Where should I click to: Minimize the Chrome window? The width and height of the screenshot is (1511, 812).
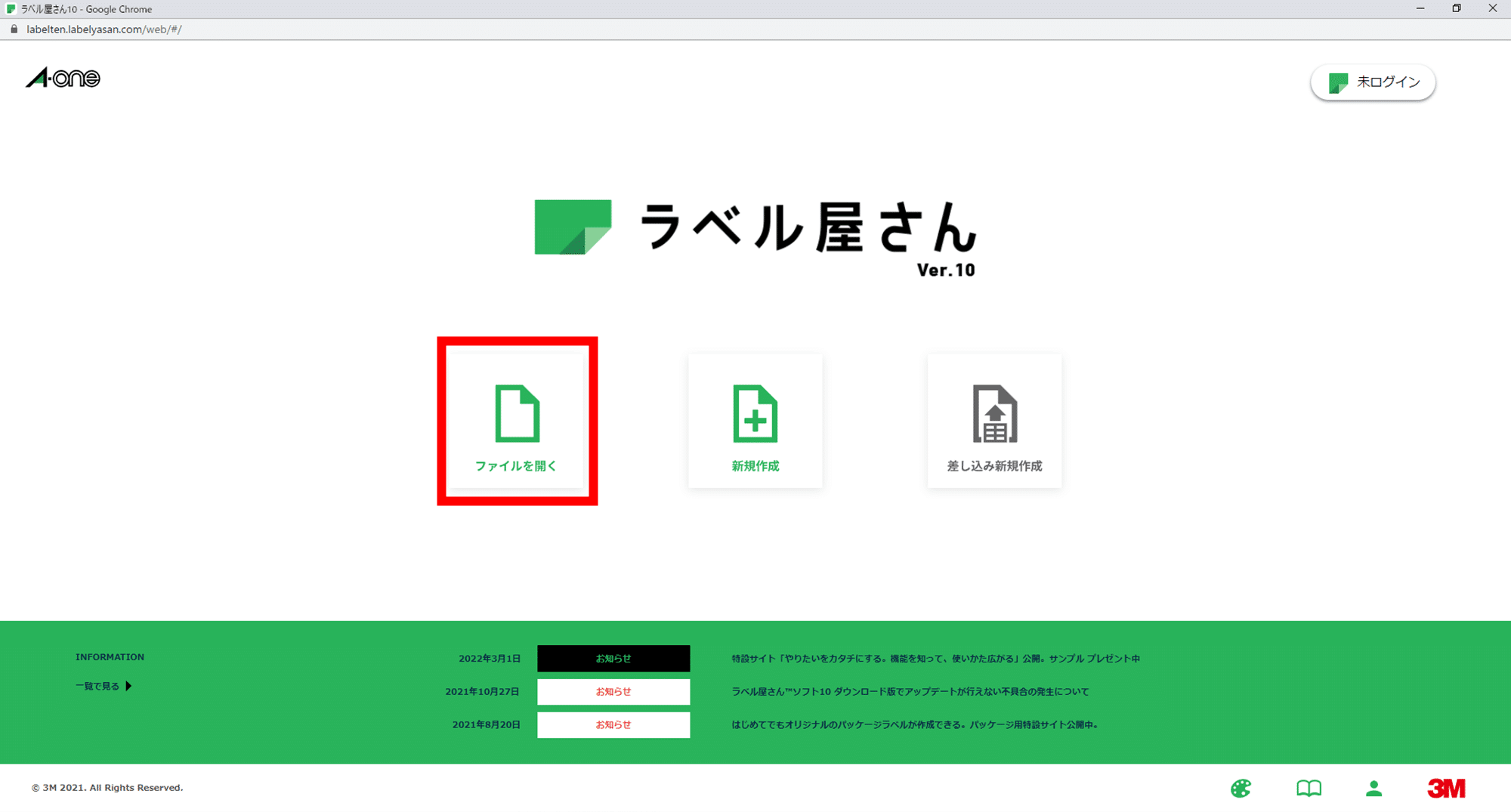coord(1420,9)
